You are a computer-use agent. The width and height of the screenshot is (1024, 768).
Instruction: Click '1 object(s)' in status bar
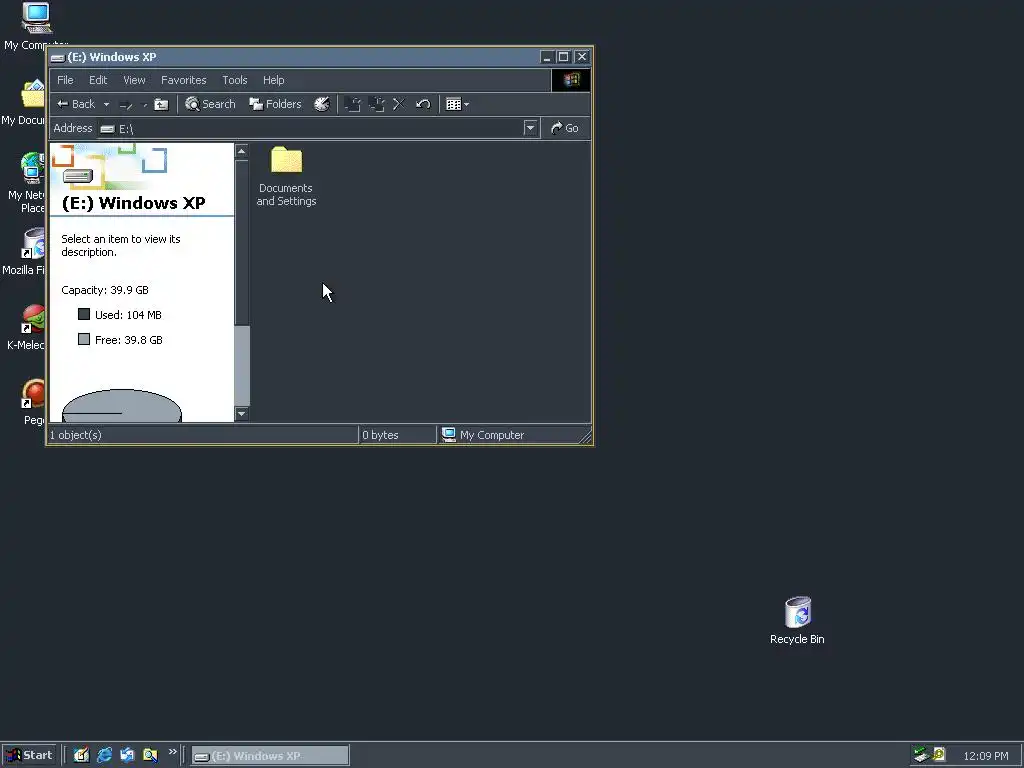76,435
